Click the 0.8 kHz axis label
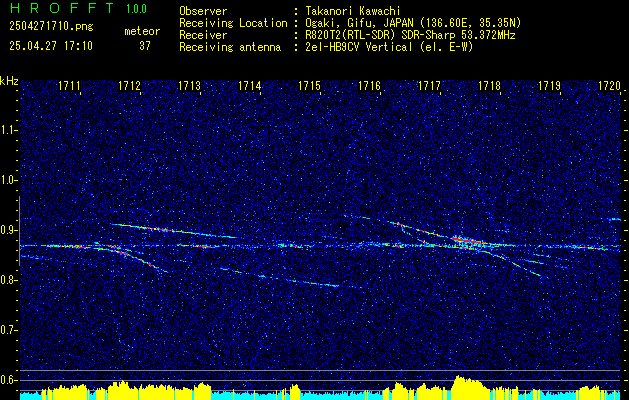 (x=8, y=280)
